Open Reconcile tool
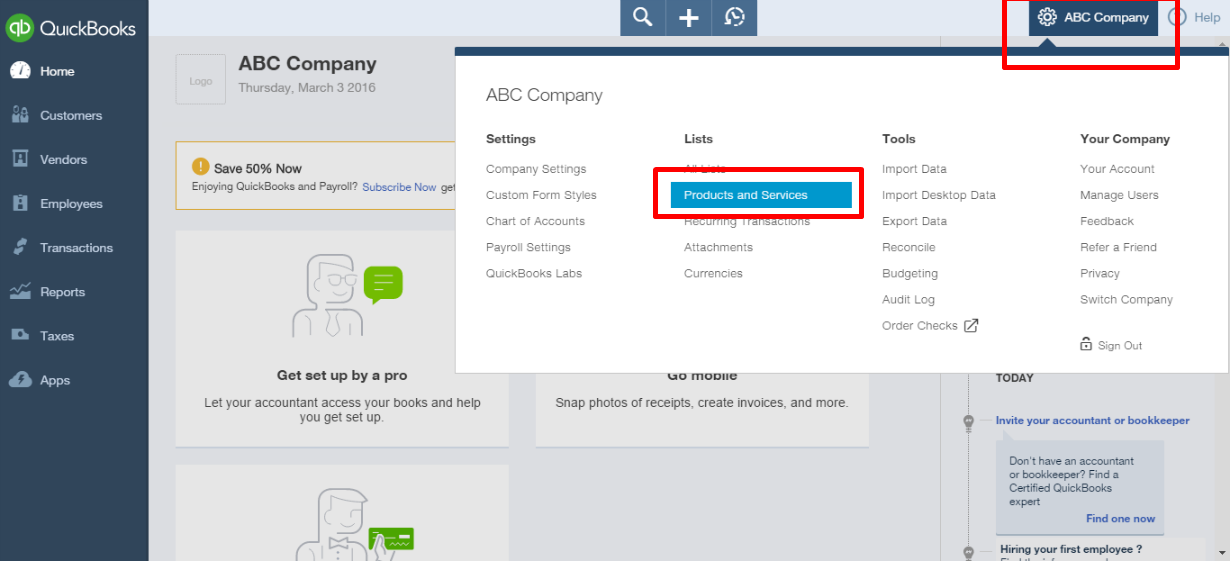The image size is (1230, 561). pos(909,247)
